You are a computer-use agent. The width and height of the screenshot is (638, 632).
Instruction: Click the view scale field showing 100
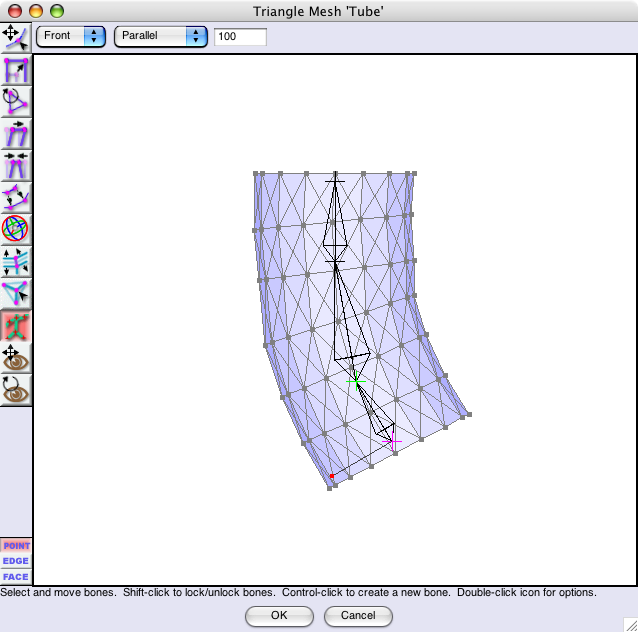pyautogui.click(x=240, y=37)
